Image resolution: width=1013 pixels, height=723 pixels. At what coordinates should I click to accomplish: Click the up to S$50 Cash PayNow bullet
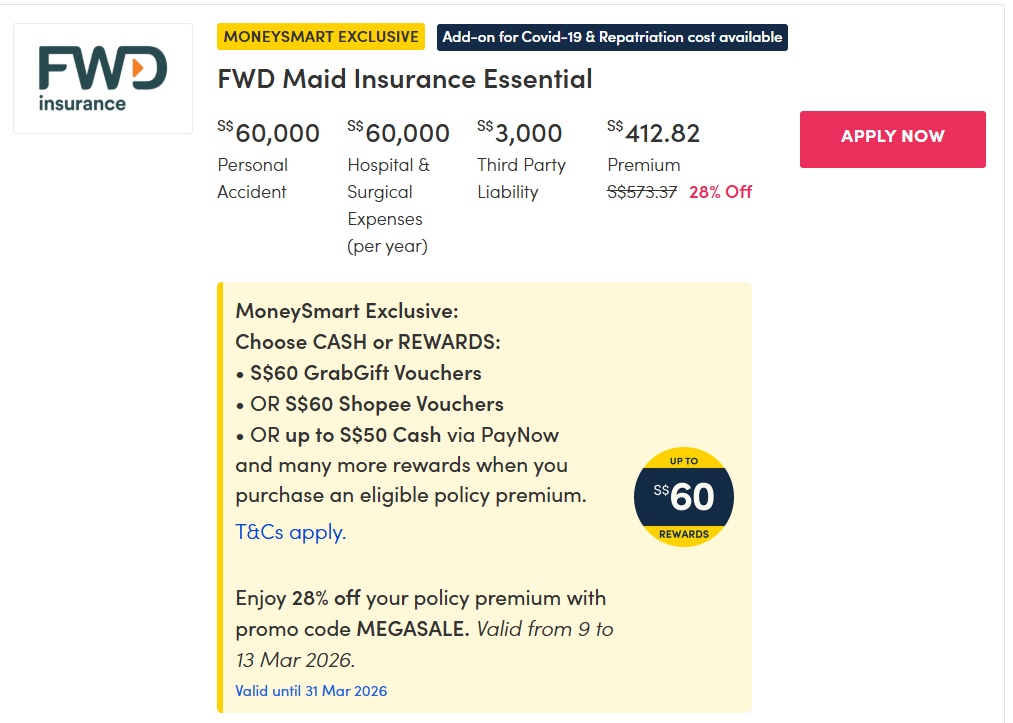click(x=397, y=435)
